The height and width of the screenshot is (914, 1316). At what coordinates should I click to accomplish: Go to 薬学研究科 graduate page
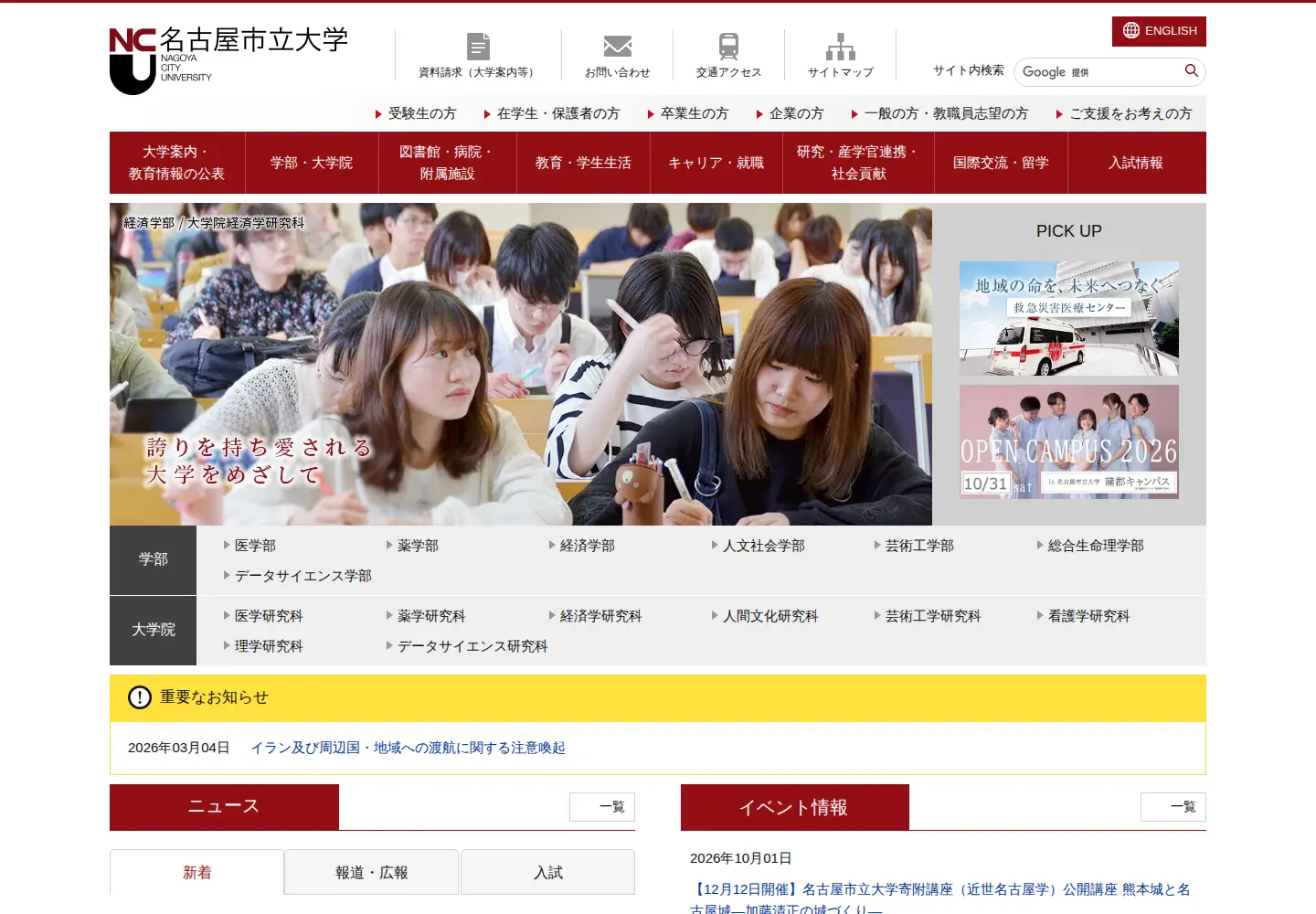(426, 616)
